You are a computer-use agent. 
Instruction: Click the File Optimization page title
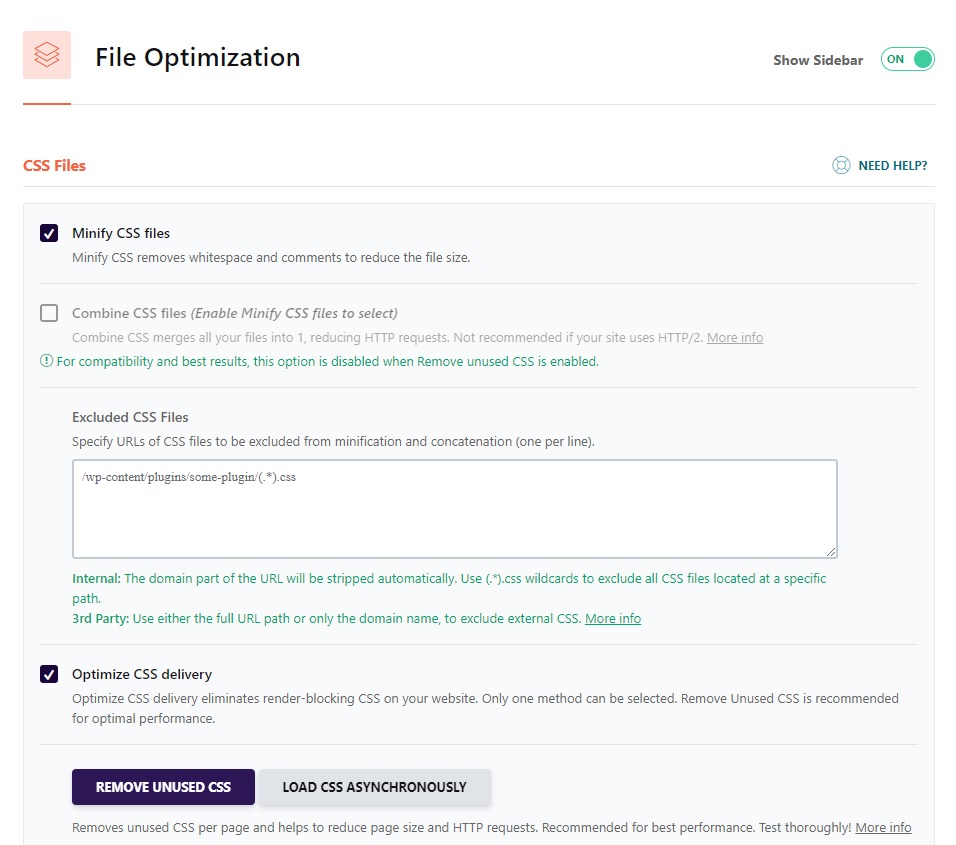point(197,58)
